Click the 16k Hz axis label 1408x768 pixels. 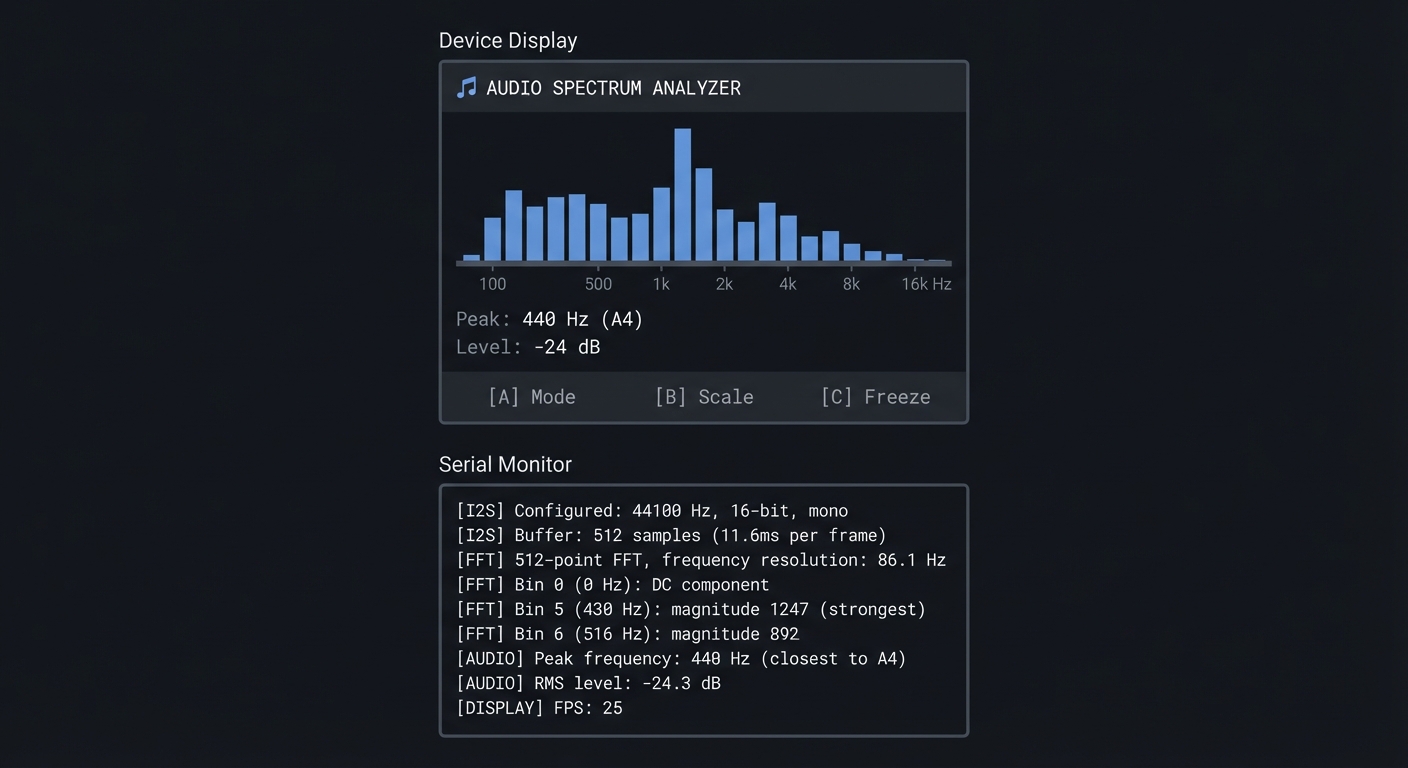(x=925, y=283)
